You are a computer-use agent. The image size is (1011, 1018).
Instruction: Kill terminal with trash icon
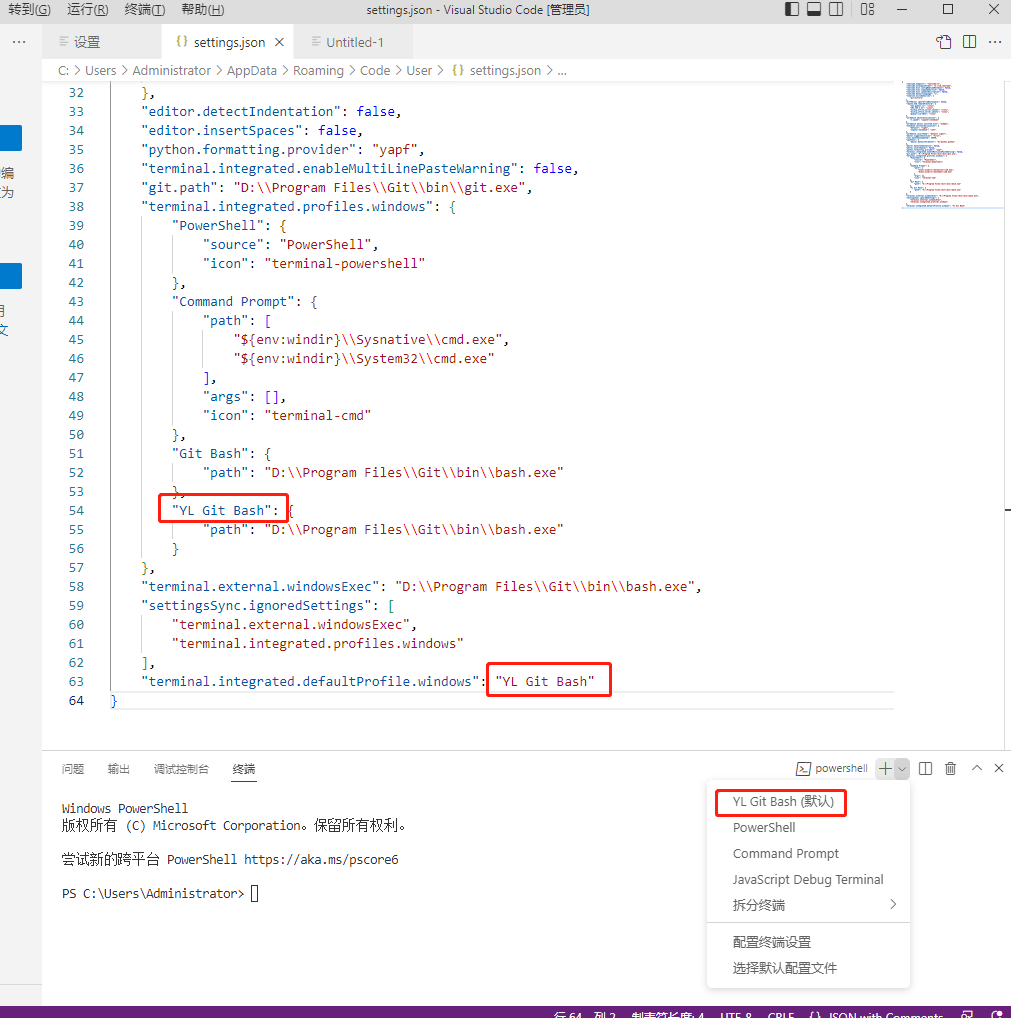click(951, 769)
